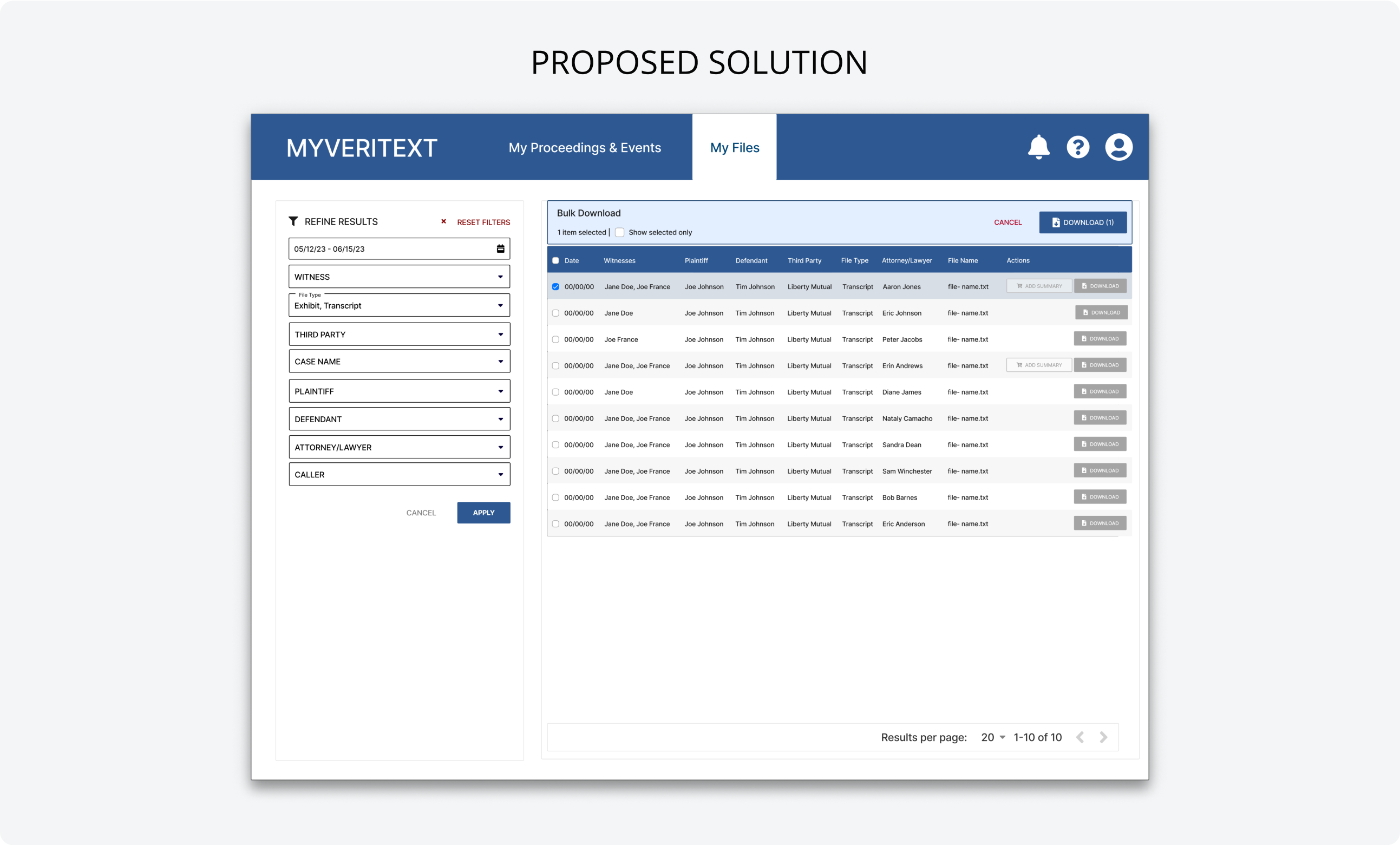The height and width of the screenshot is (845, 1400).
Task: Download the Sandra Dean file
Action: [x=1100, y=444]
